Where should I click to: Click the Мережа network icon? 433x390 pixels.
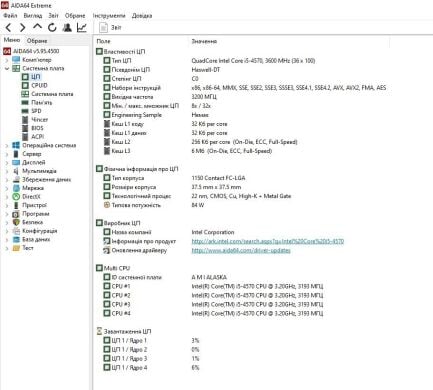tap(16, 188)
